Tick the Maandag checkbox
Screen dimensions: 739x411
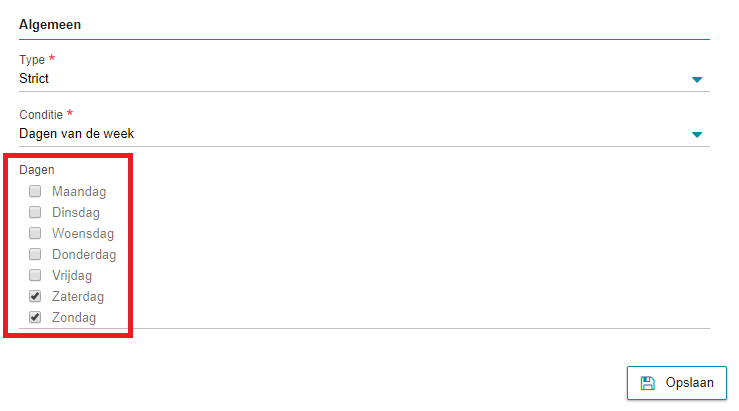(x=35, y=191)
